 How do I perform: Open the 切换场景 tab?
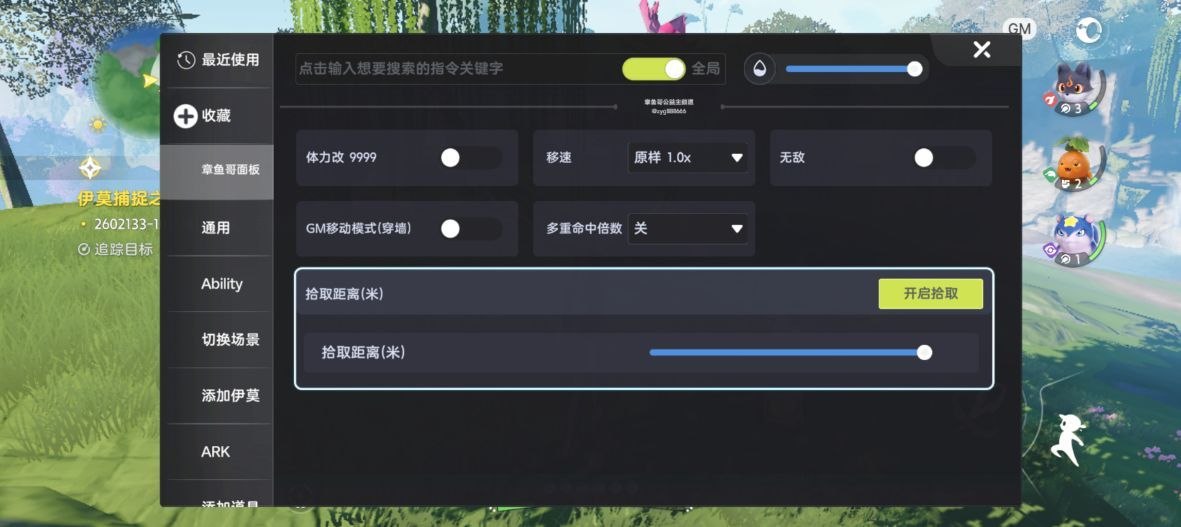tap(217, 340)
